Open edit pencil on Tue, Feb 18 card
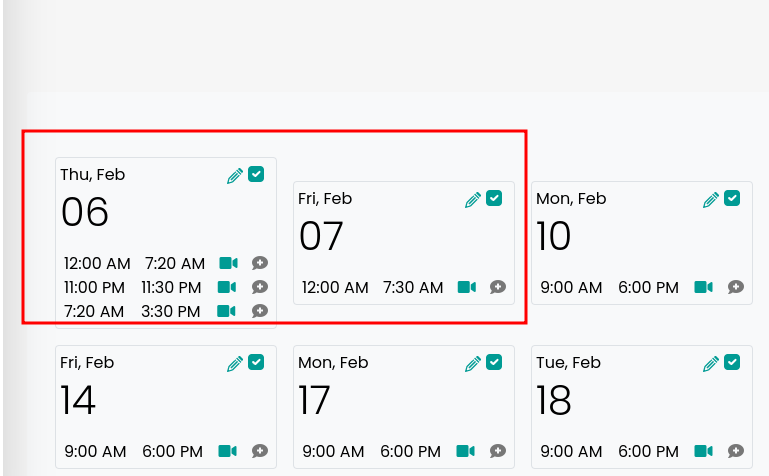The image size is (769, 476). 711,363
